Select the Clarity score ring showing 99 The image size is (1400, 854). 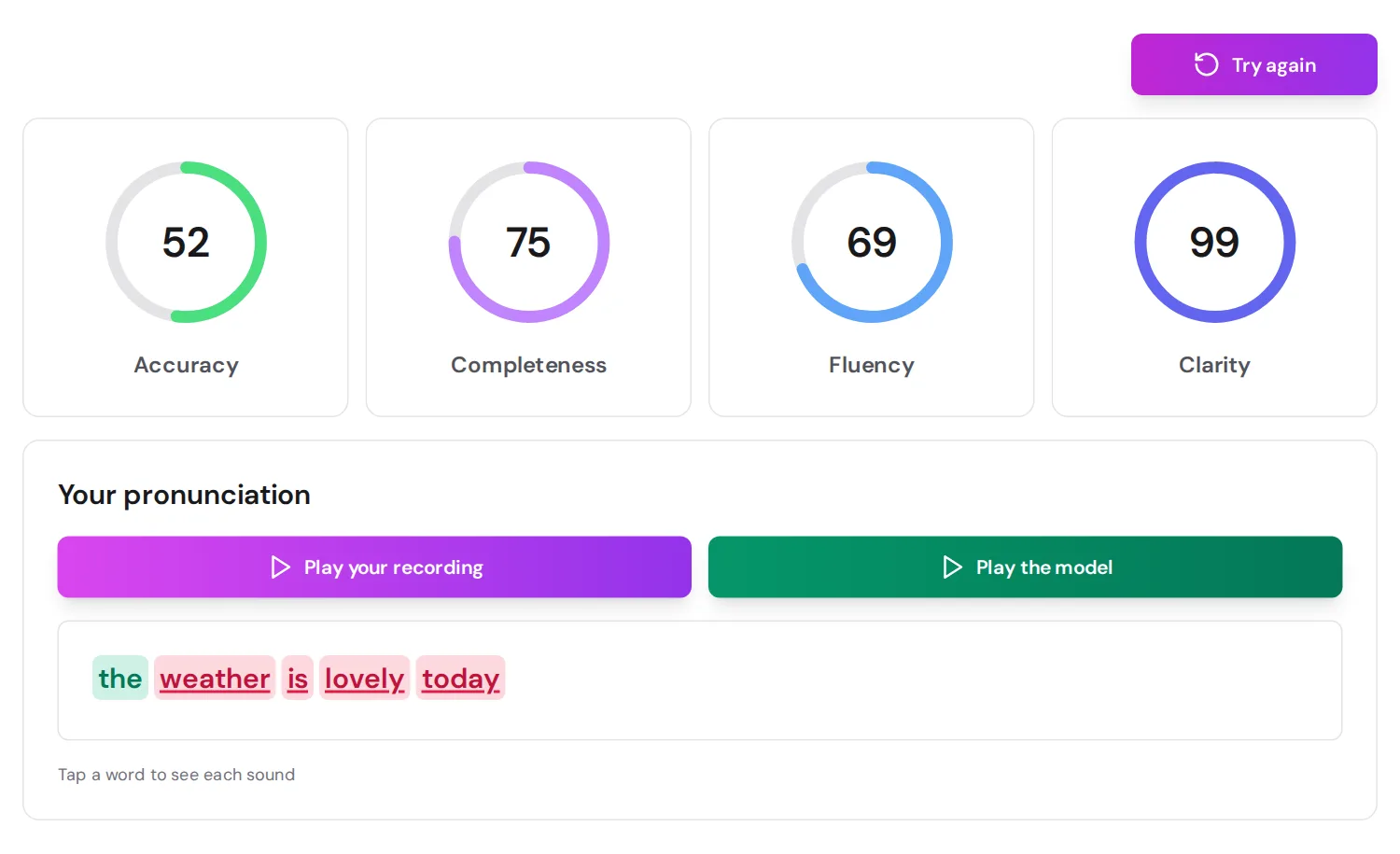click(x=1214, y=242)
